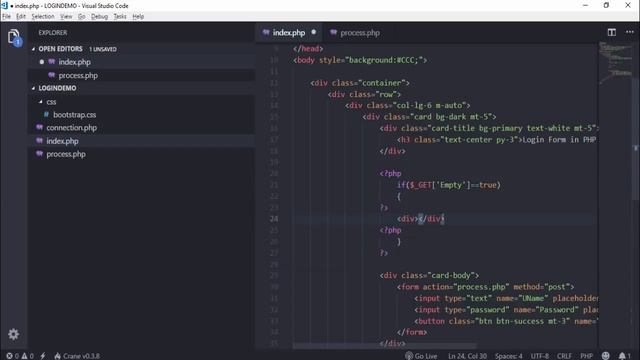The image size is (640, 360).
Task: Click the split editor icon
Action: [x=611, y=32]
